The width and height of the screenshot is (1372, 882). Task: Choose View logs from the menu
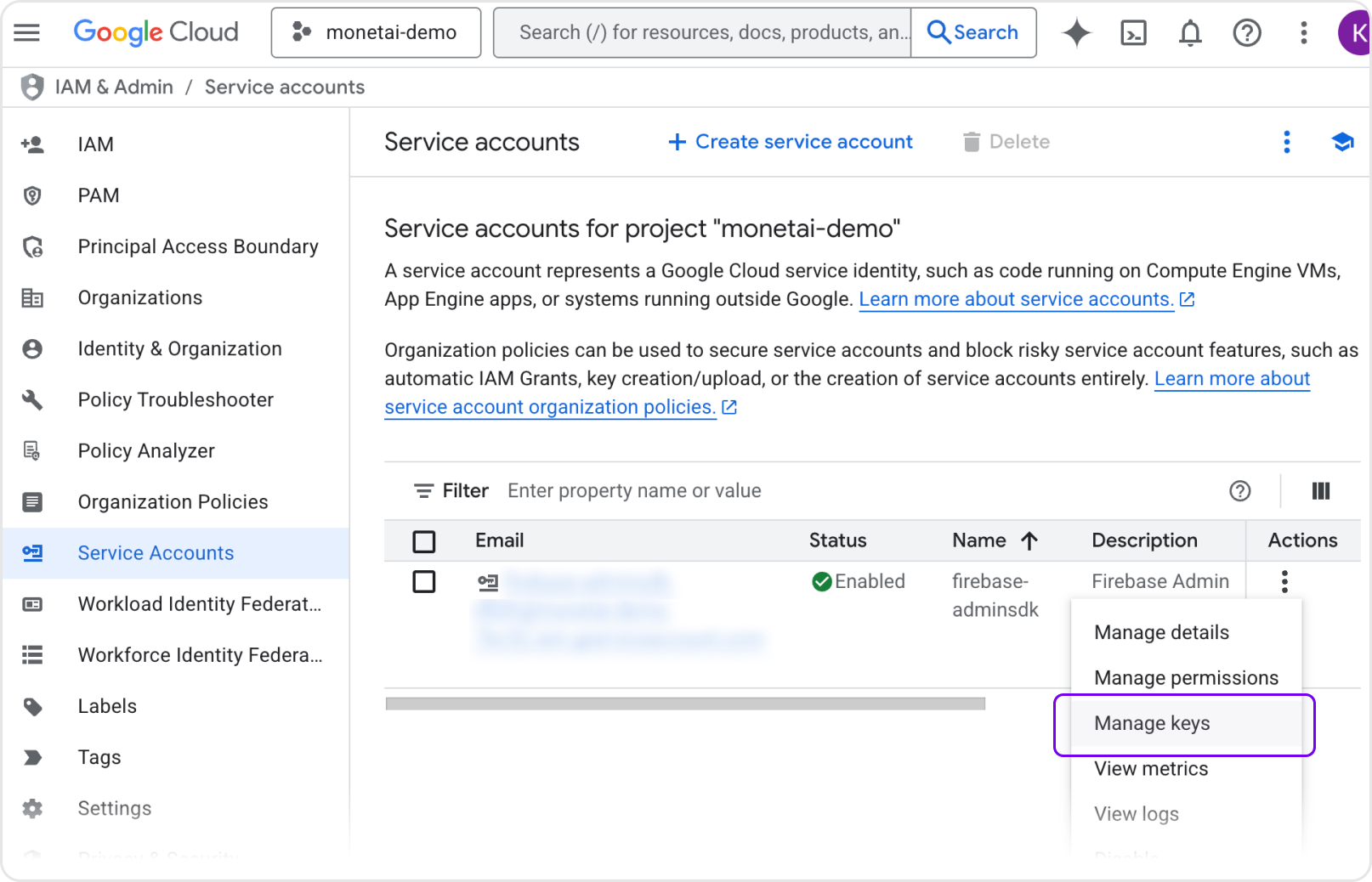1186,814
